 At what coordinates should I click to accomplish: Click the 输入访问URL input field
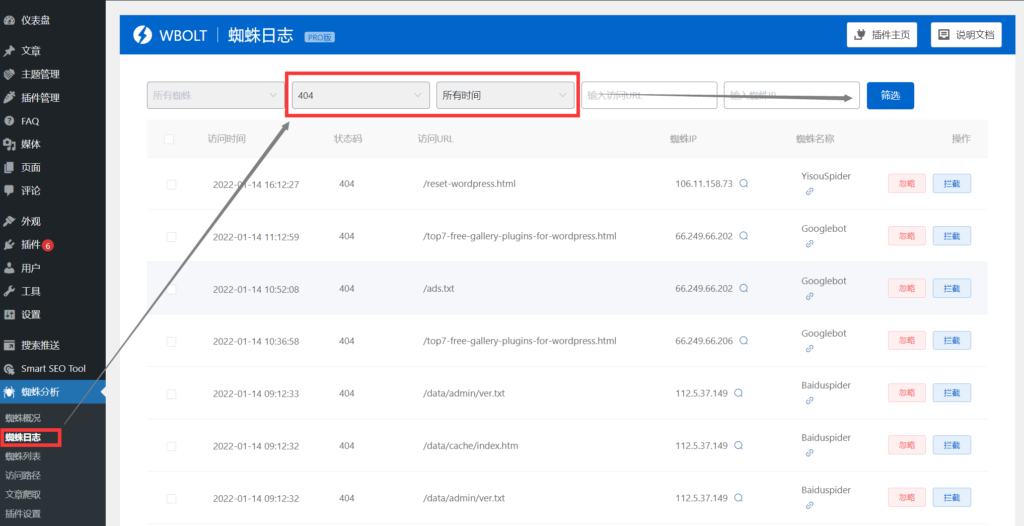click(x=649, y=95)
